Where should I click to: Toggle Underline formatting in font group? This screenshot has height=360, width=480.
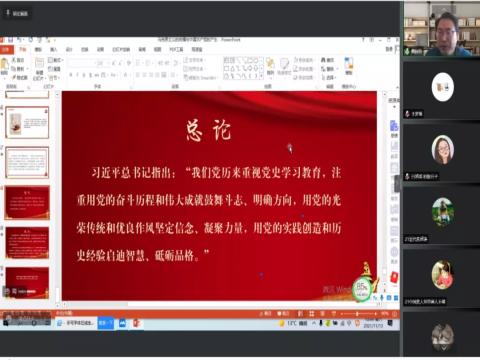pyautogui.click(x=84, y=75)
